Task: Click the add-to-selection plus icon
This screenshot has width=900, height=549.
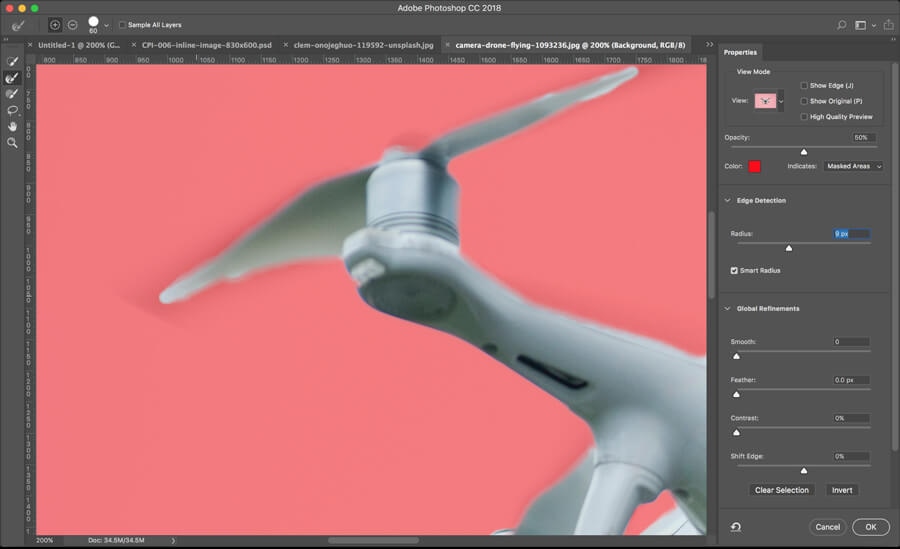Action: click(55, 24)
